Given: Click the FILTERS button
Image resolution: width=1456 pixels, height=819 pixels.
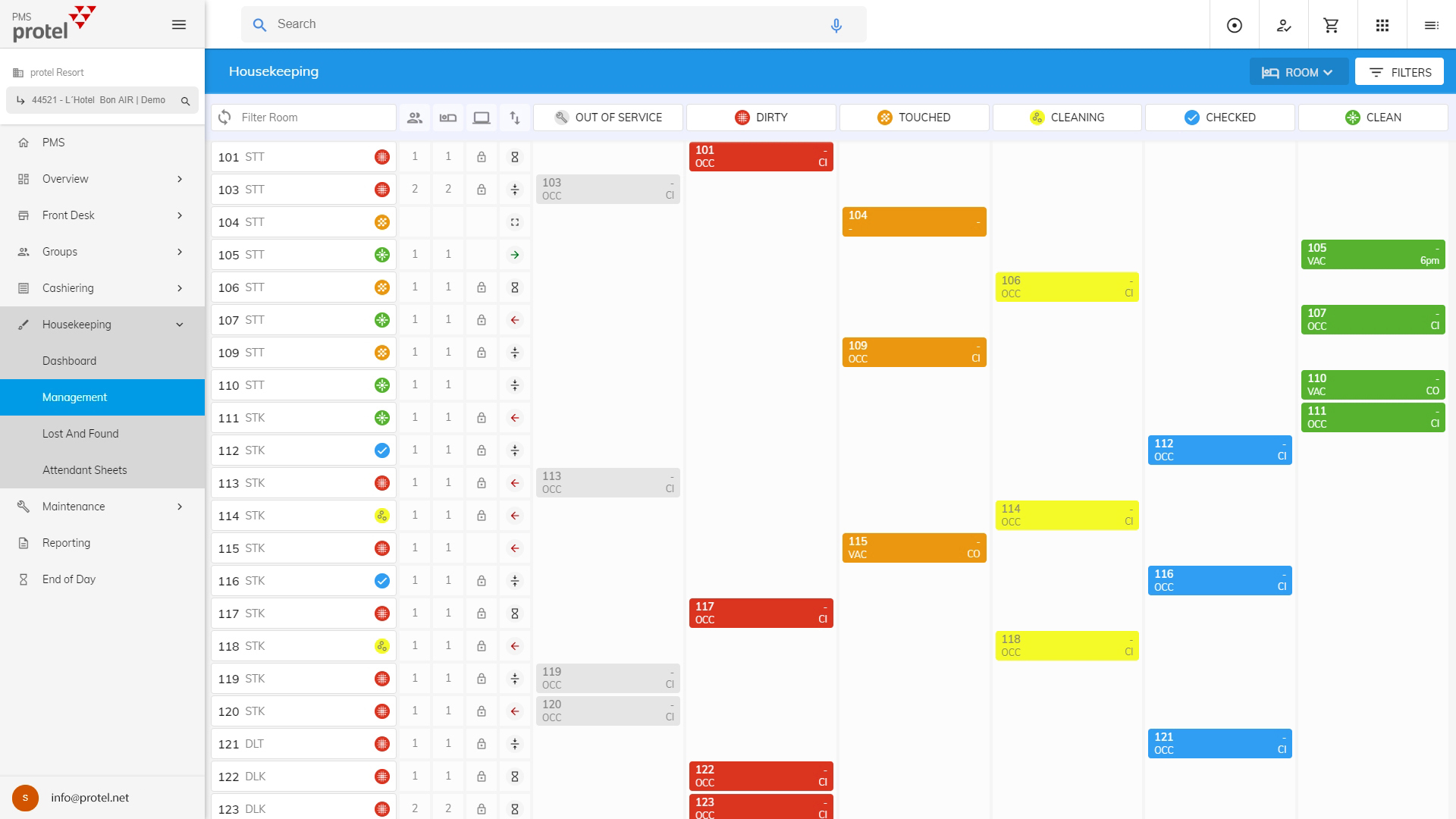Looking at the screenshot, I should pos(1399,72).
